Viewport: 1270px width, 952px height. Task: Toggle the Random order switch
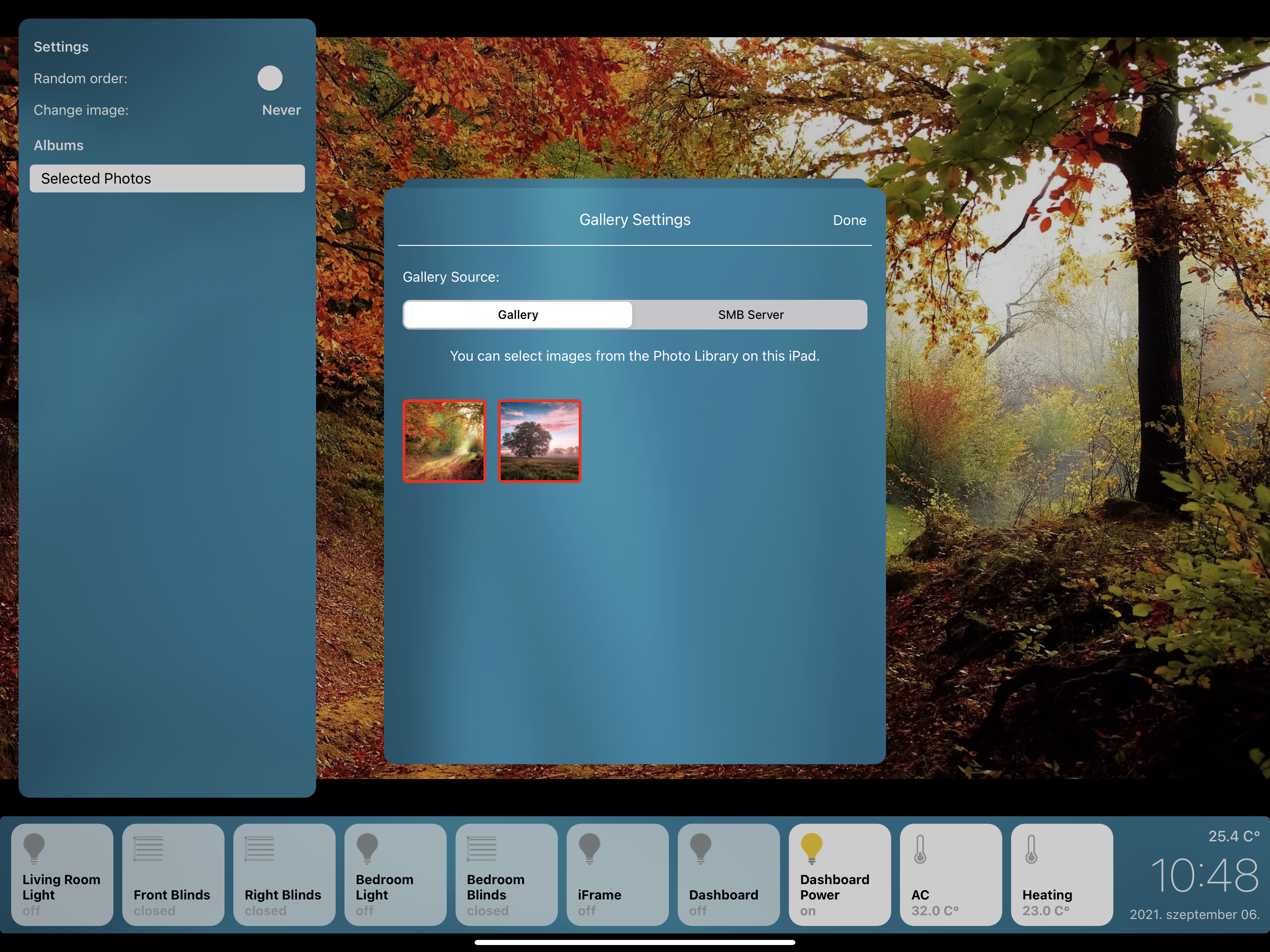[x=278, y=78]
